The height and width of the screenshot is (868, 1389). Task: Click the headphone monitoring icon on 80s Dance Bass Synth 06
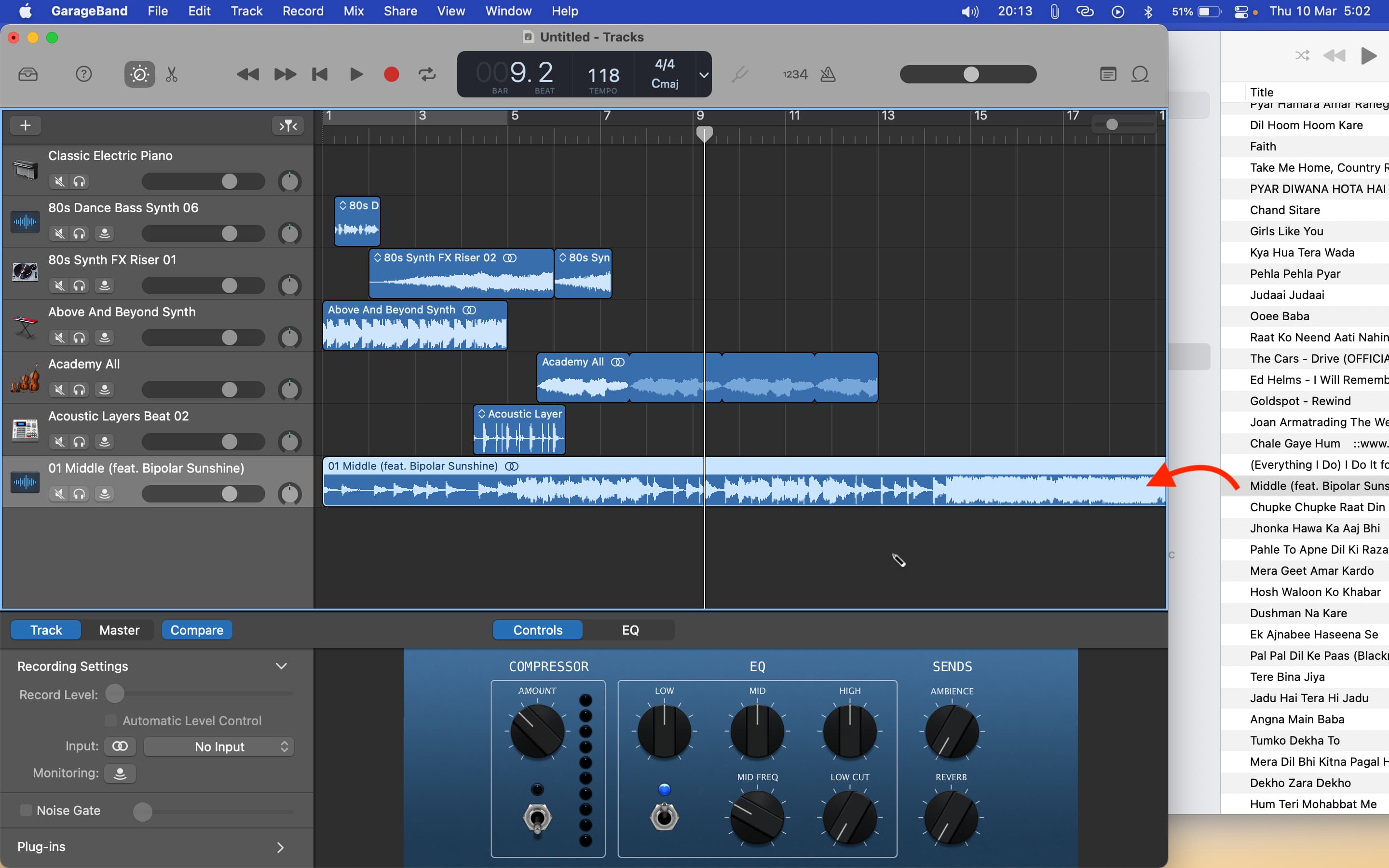[79, 232]
